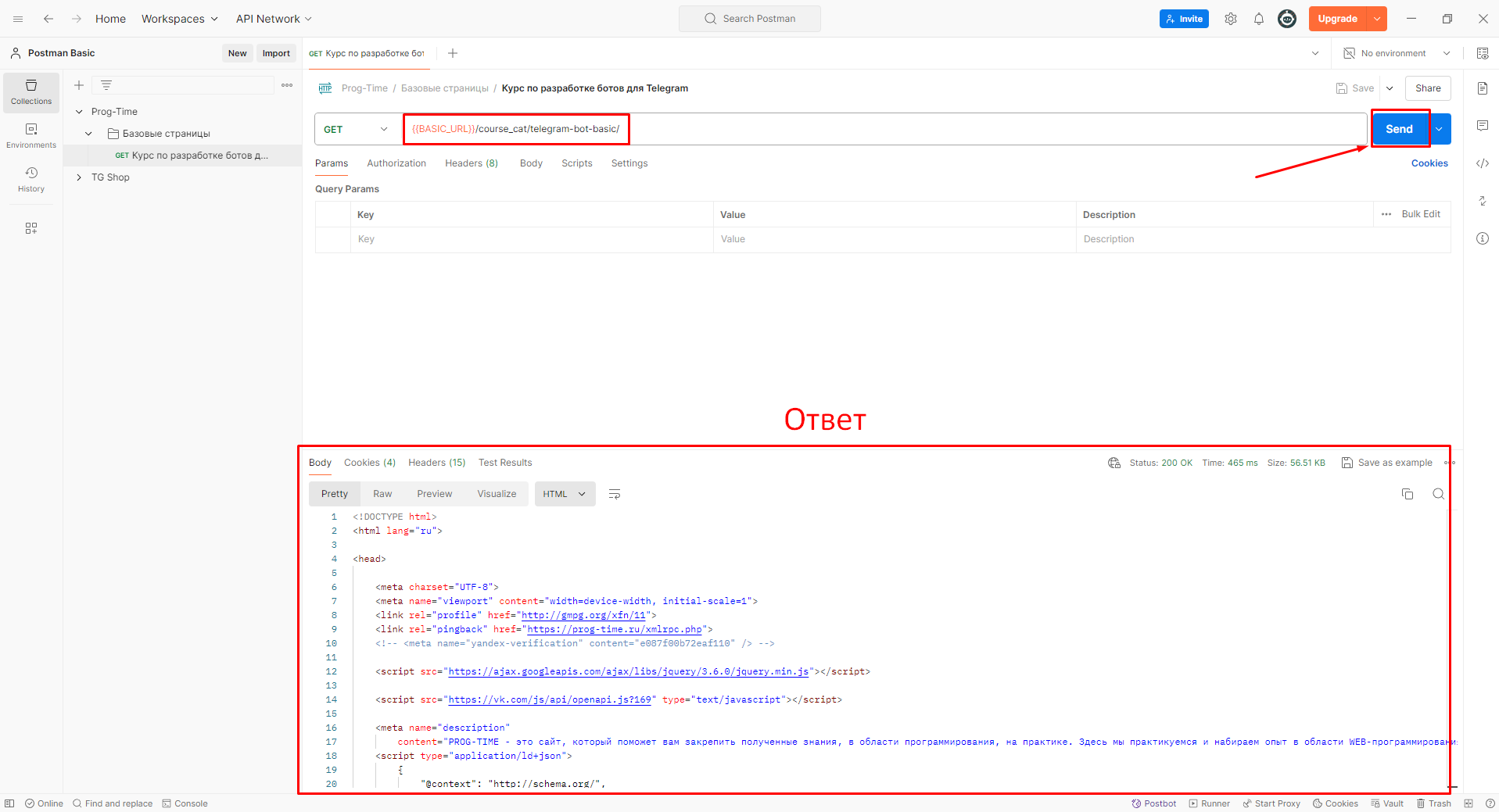The height and width of the screenshot is (812, 1499).
Task: Open the user avatar icon
Action: tap(1287, 19)
